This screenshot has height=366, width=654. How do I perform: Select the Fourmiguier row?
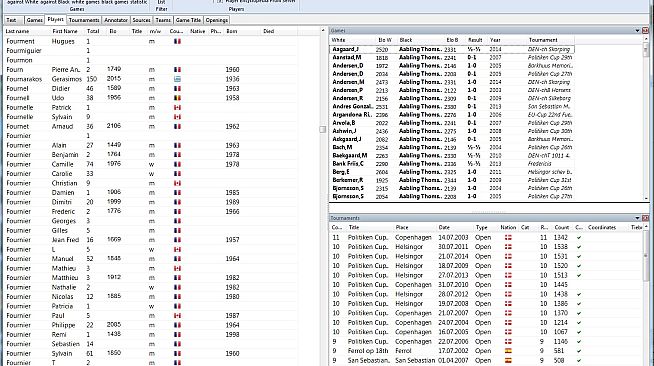(150, 50)
